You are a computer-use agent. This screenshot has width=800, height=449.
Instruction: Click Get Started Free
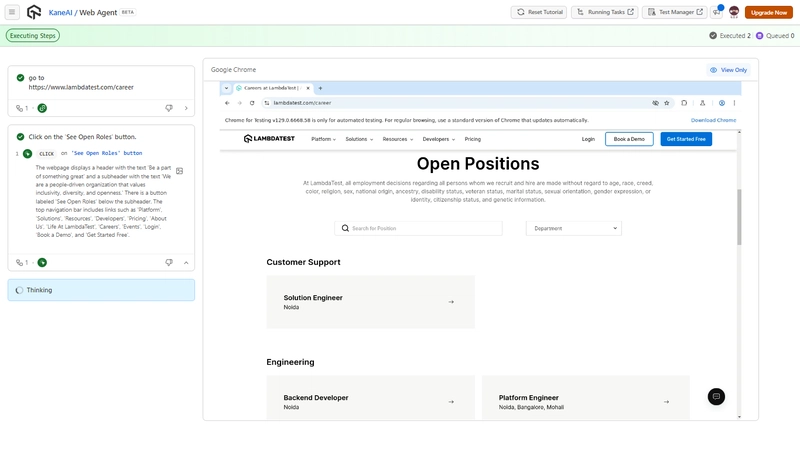point(686,139)
